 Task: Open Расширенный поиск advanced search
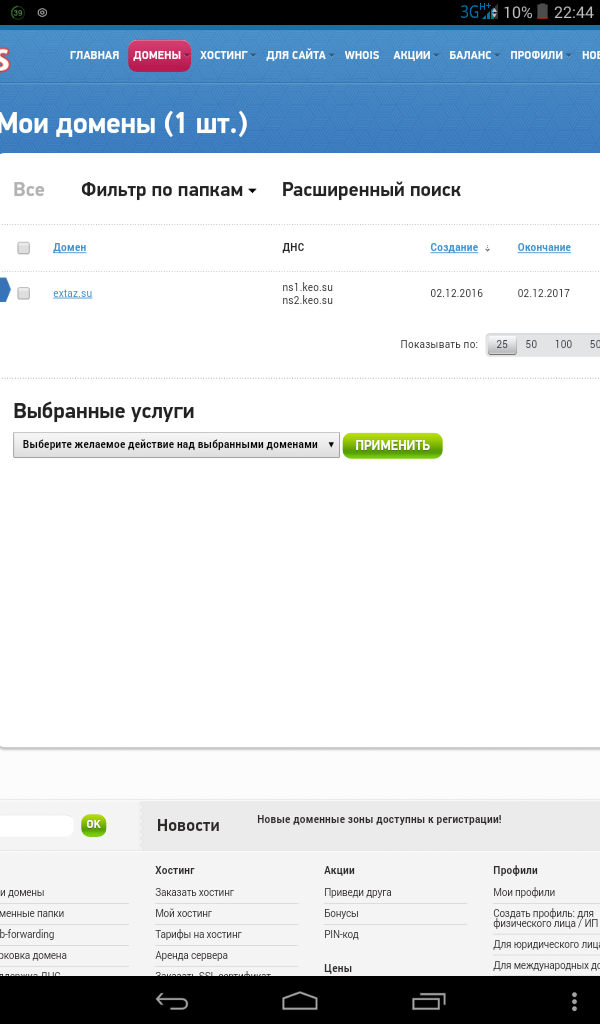click(x=371, y=190)
